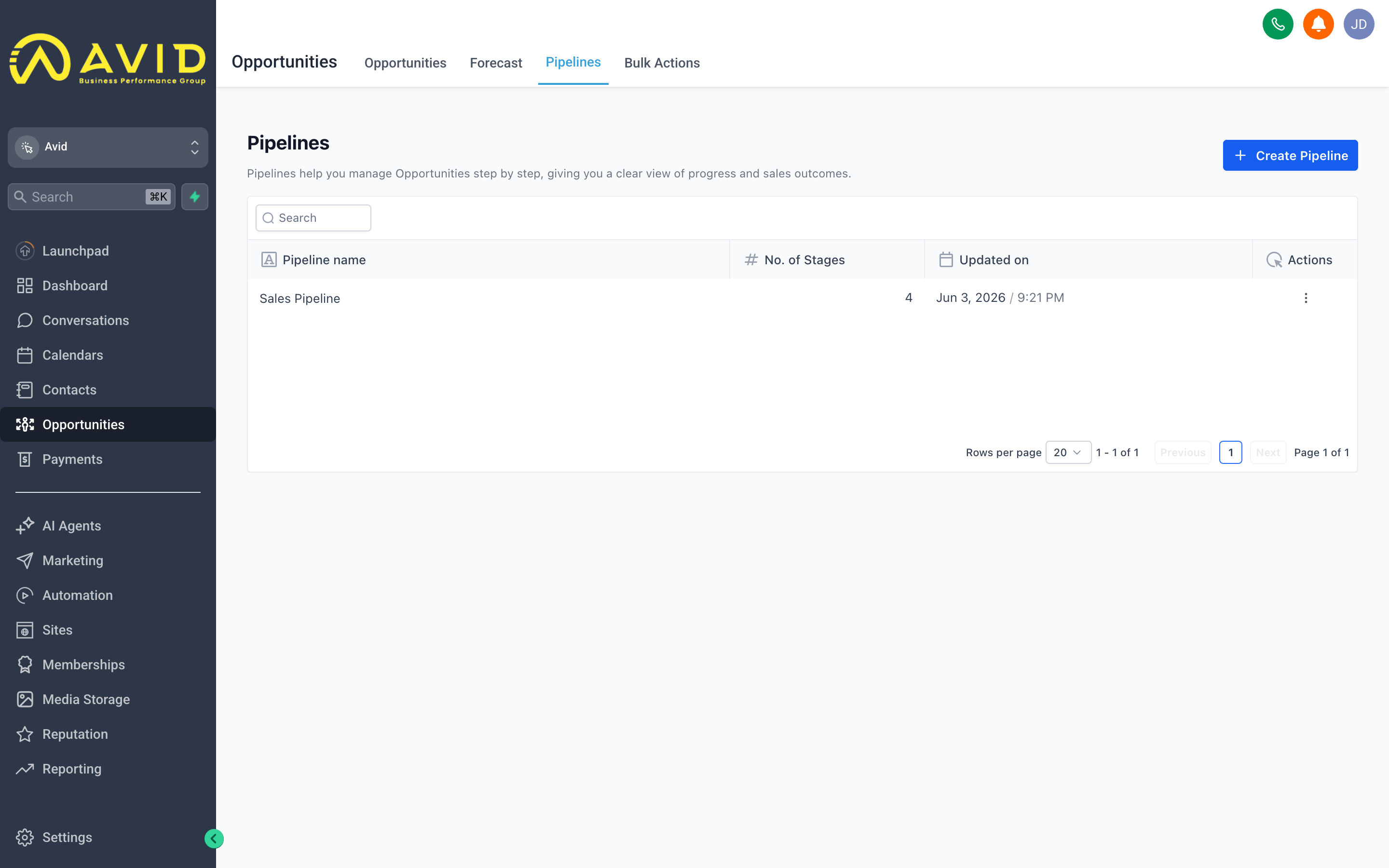Viewport: 1389px width, 868px height.
Task: Select page 1 in pagination
Action: (x=1231, y=452)
